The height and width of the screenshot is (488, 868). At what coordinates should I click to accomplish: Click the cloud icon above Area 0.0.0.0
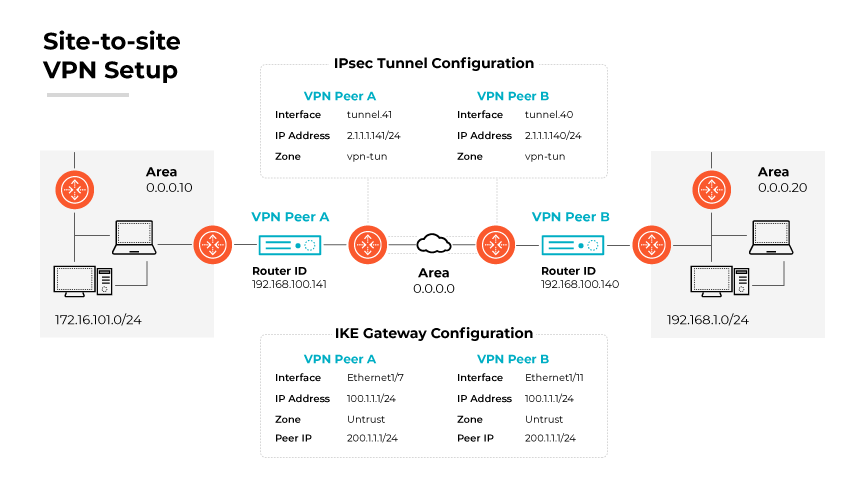[x=433, y=243]
